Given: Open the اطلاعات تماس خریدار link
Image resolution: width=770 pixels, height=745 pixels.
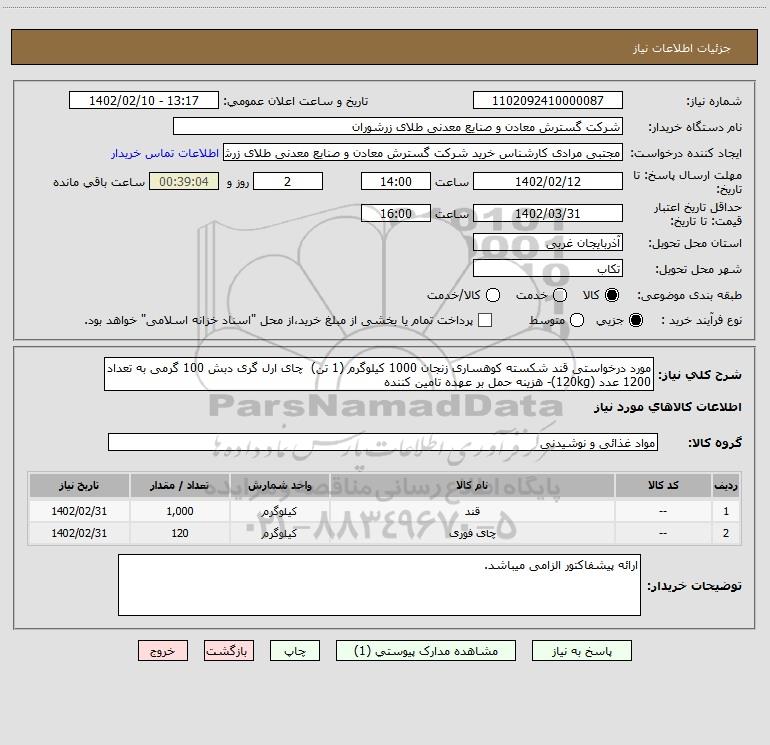Looking at the screenshot, I should pyautogui.click(x=165, y=153).
